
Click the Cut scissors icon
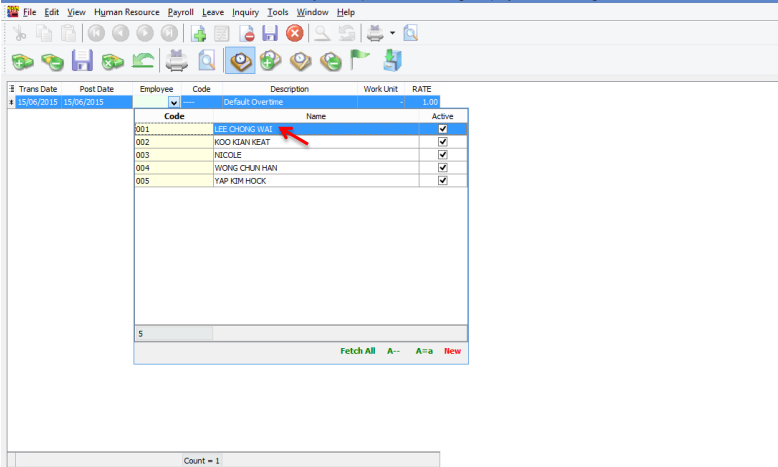tap(19, 33)
